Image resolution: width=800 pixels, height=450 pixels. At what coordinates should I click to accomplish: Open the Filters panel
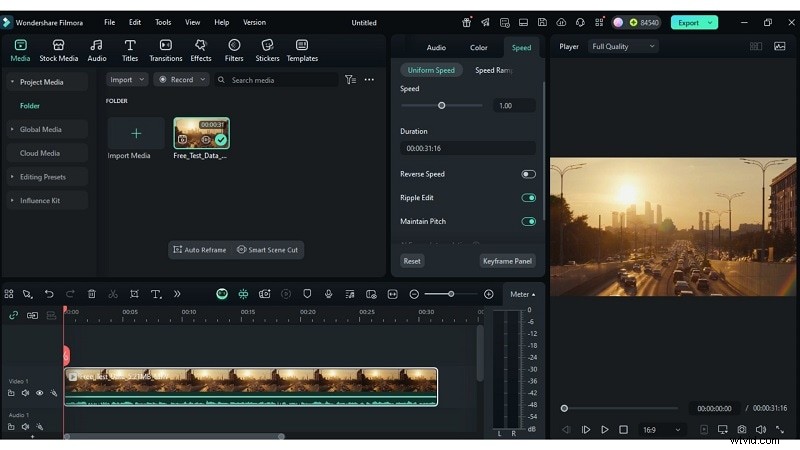click(234, 51)
